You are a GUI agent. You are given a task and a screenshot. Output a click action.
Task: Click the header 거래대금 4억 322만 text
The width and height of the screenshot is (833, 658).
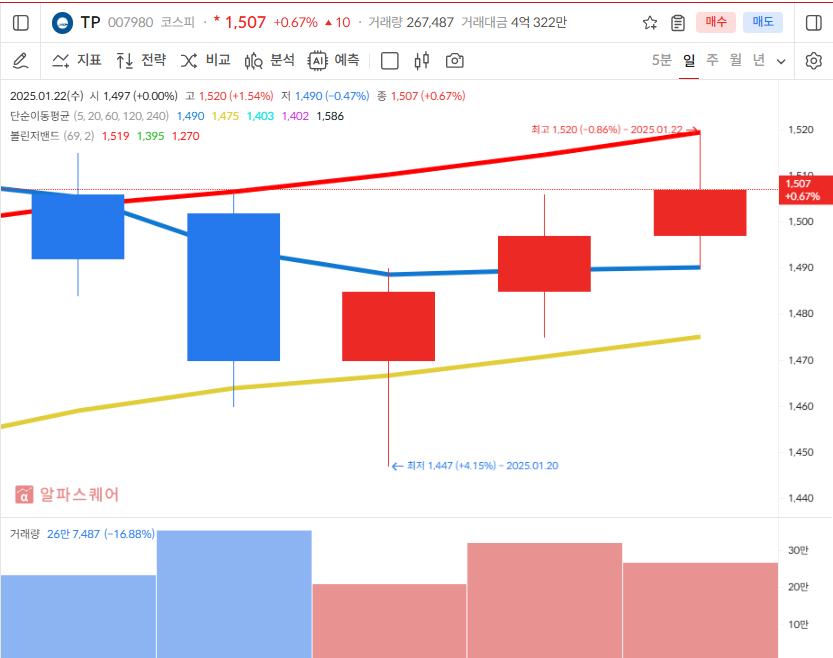pos(514,22)
